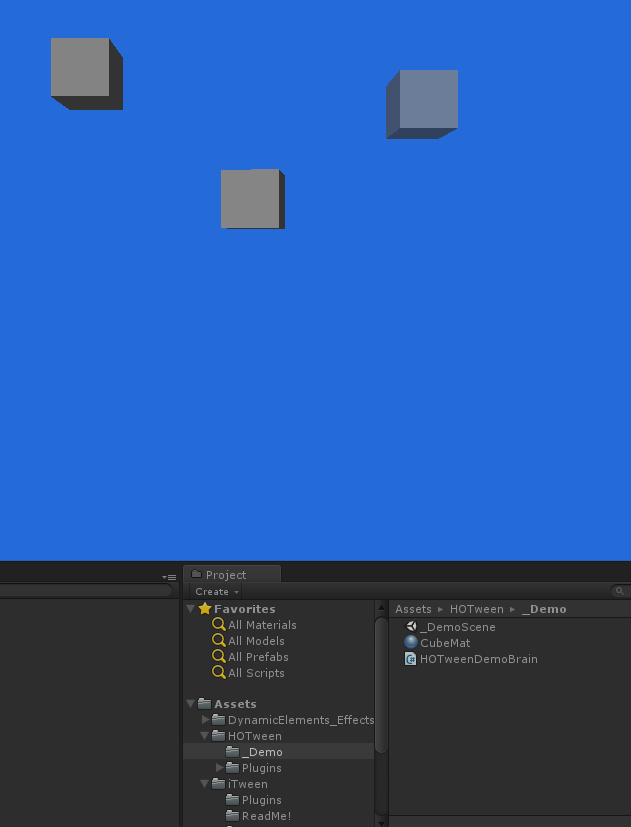Open the left panel options menu icon
This screenshot has height=827, width=631.
(x=169, y=578)
